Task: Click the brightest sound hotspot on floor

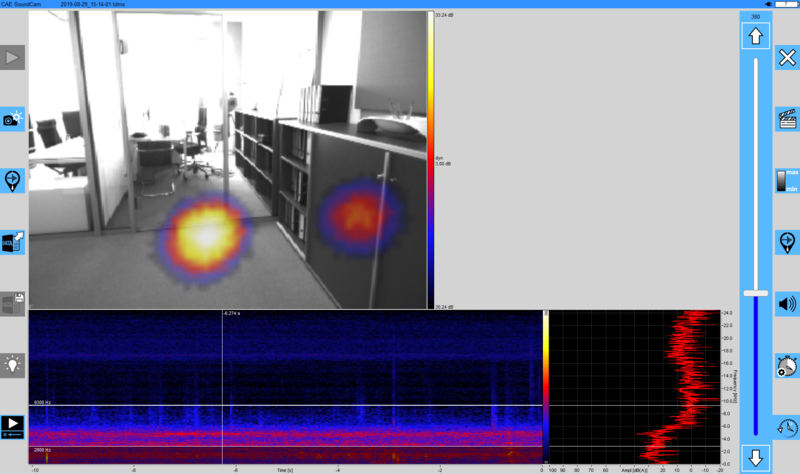Action: click(x=204, y=235)
